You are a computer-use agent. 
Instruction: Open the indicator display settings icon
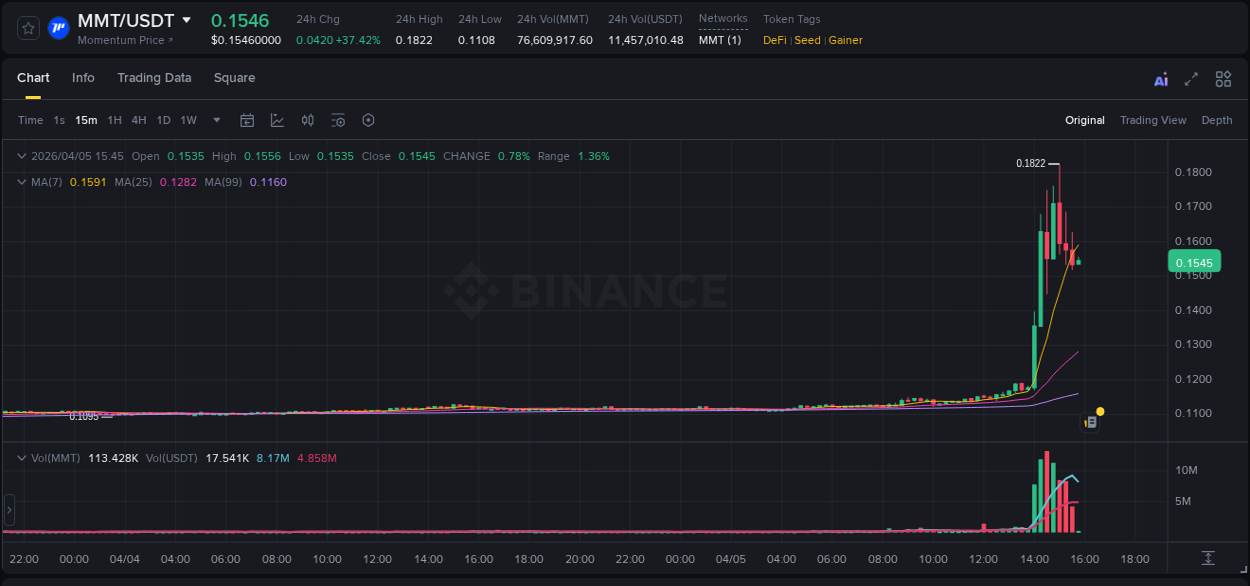(x=338, y=120)
